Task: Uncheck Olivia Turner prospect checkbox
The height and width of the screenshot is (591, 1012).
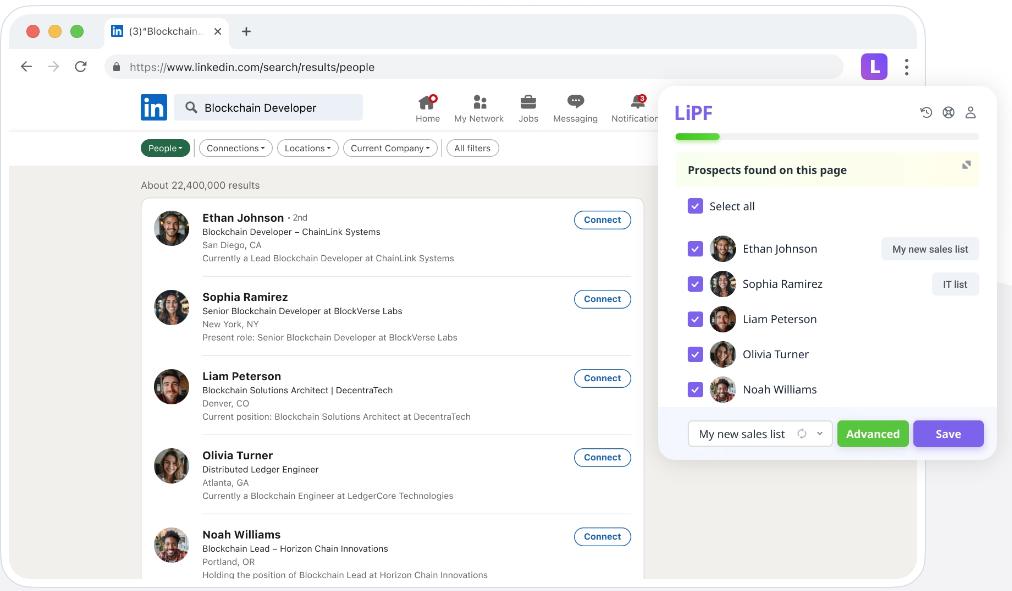Action: [695, 354]
